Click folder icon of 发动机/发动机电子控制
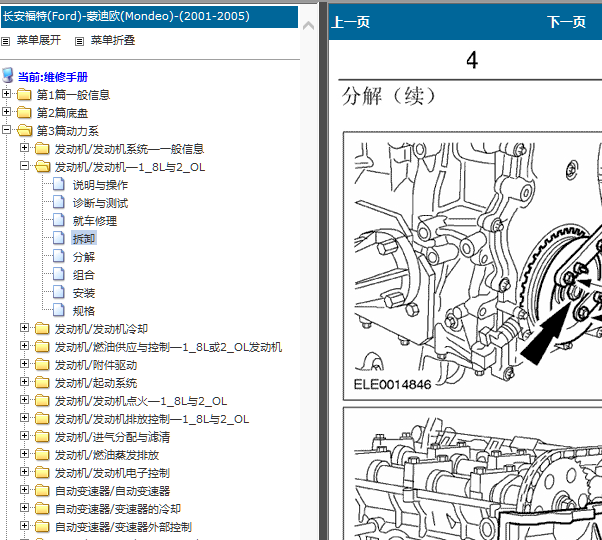This screenshot has width=602, height=540. click(42, 473)
